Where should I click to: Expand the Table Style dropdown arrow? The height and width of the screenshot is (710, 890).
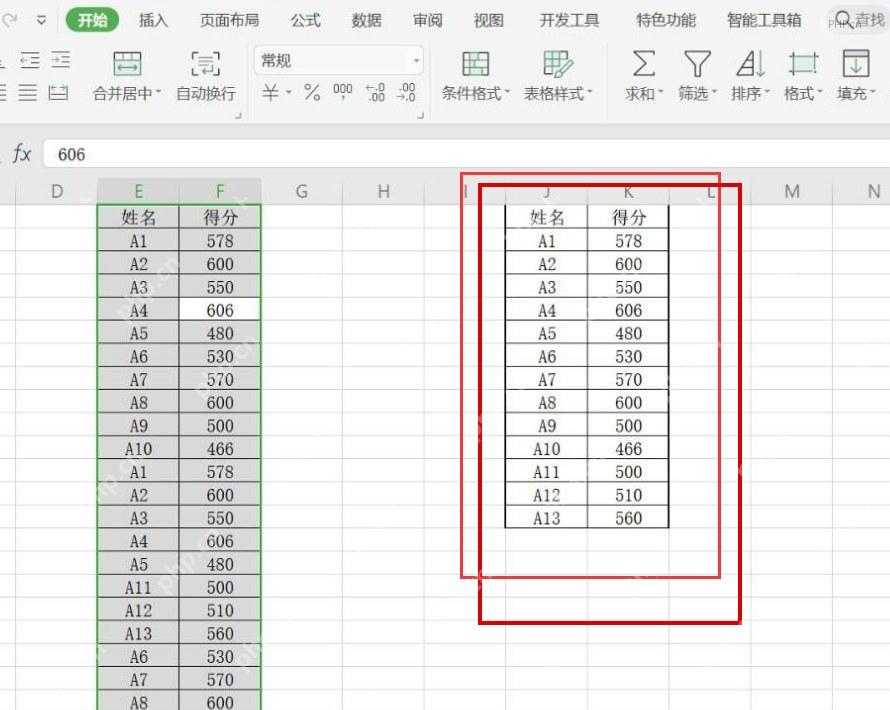point(590,92)
